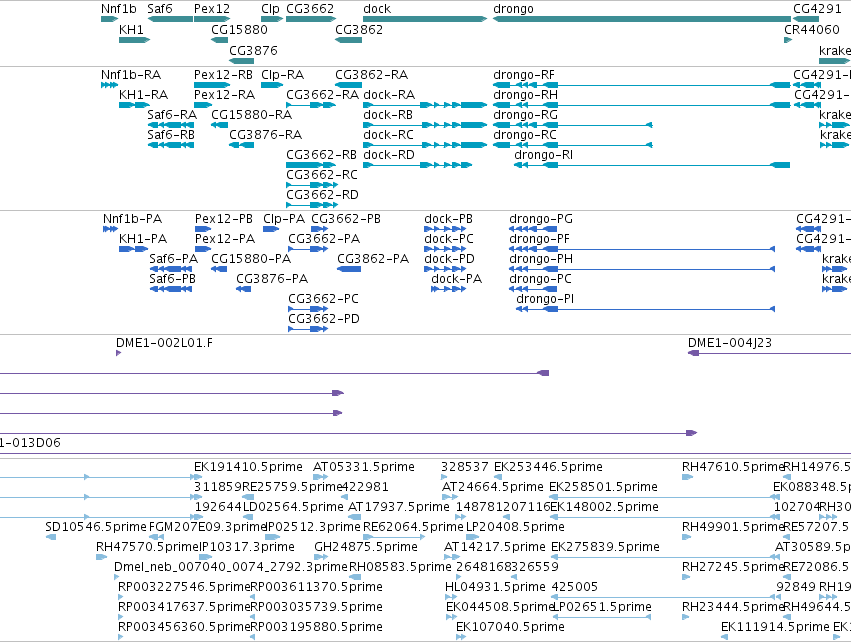Click protein Saf6-PB
Viewport: 851px width, 642px height.
pyautogui.click(x=173, y=279)
